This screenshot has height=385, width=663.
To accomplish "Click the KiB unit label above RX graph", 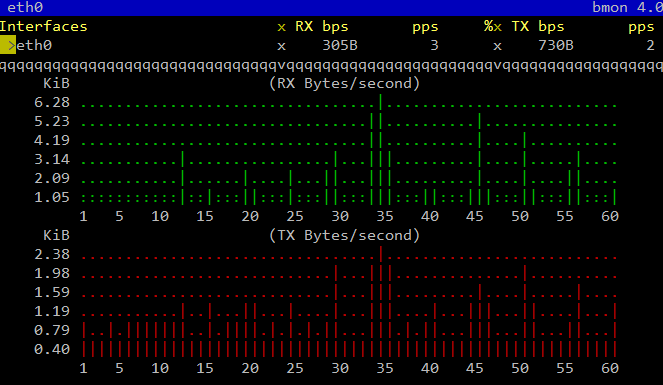I will pos(56,83).
